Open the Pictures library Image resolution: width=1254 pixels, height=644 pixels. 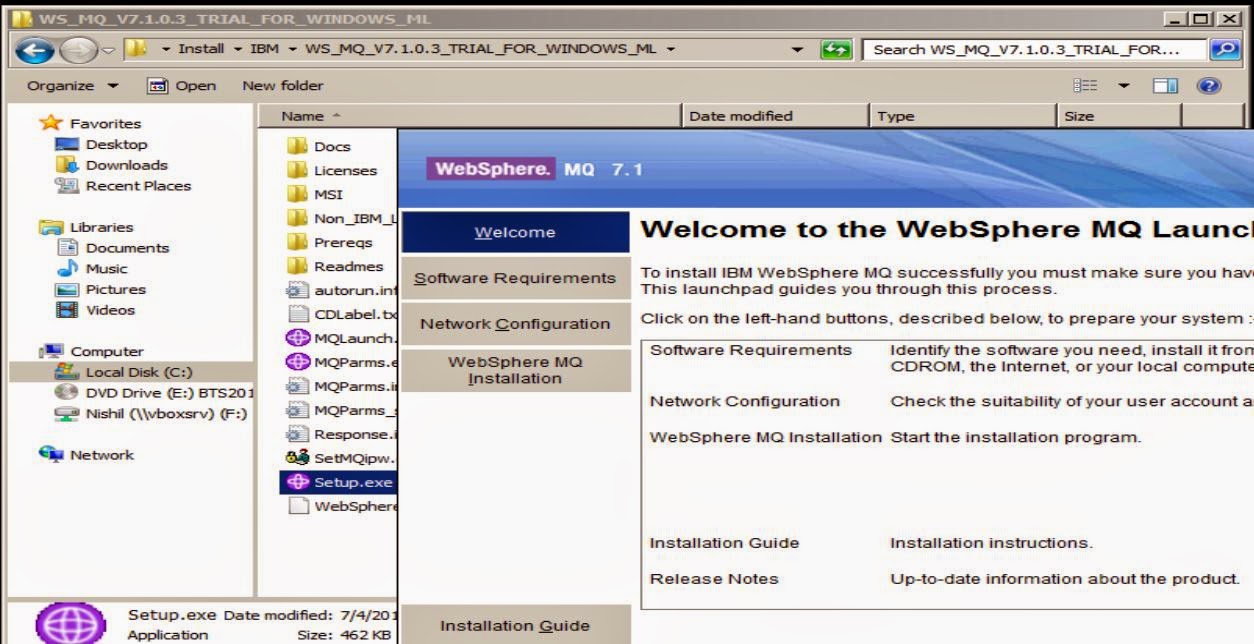(x=115, y=290)
